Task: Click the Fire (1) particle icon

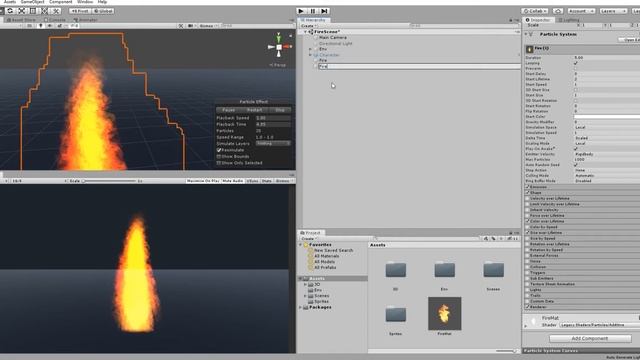Action: (x=530, y=49)
